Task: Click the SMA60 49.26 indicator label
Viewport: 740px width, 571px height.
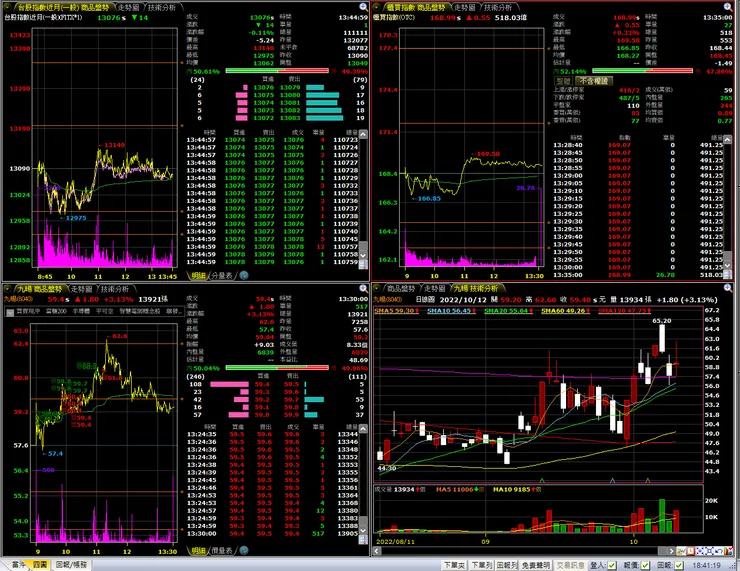Action: tap(565, 311)
